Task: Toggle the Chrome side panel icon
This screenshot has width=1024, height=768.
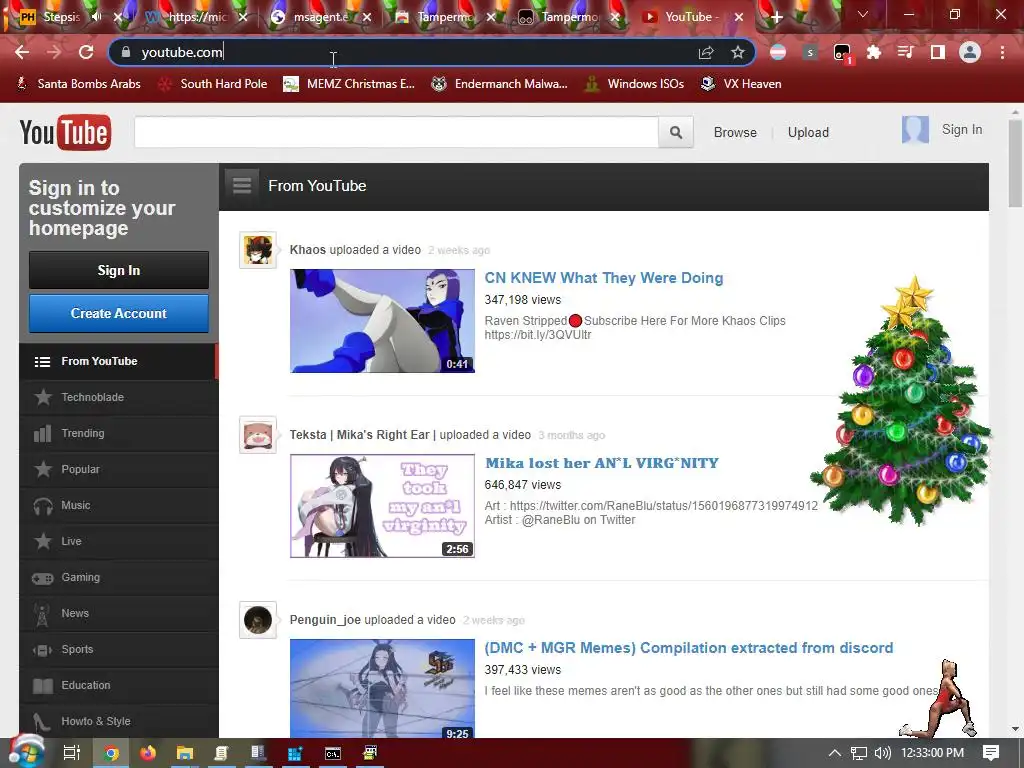Action: click(938, 52)
